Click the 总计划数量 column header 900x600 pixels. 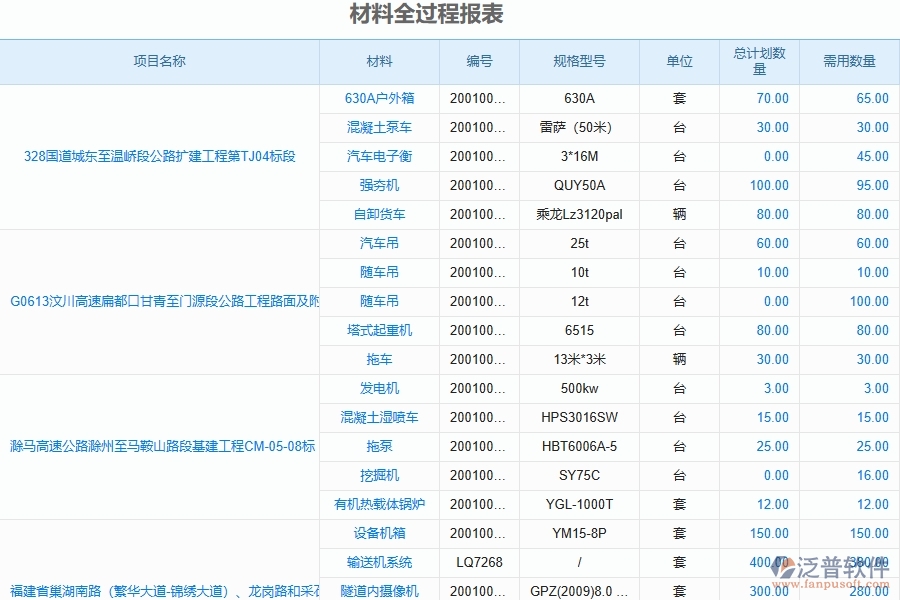(757, 61)
